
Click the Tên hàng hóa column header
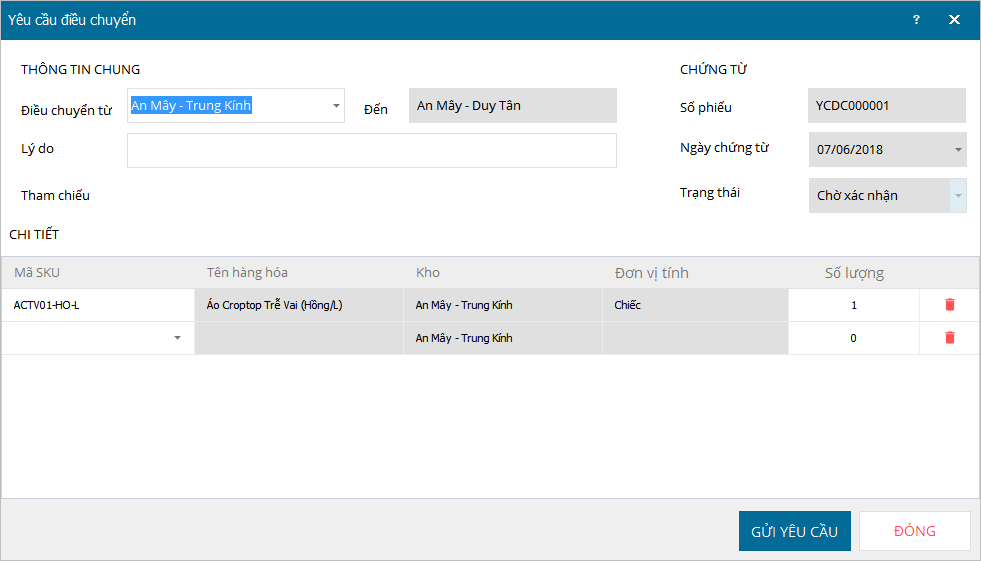click(x=247, y=273)
